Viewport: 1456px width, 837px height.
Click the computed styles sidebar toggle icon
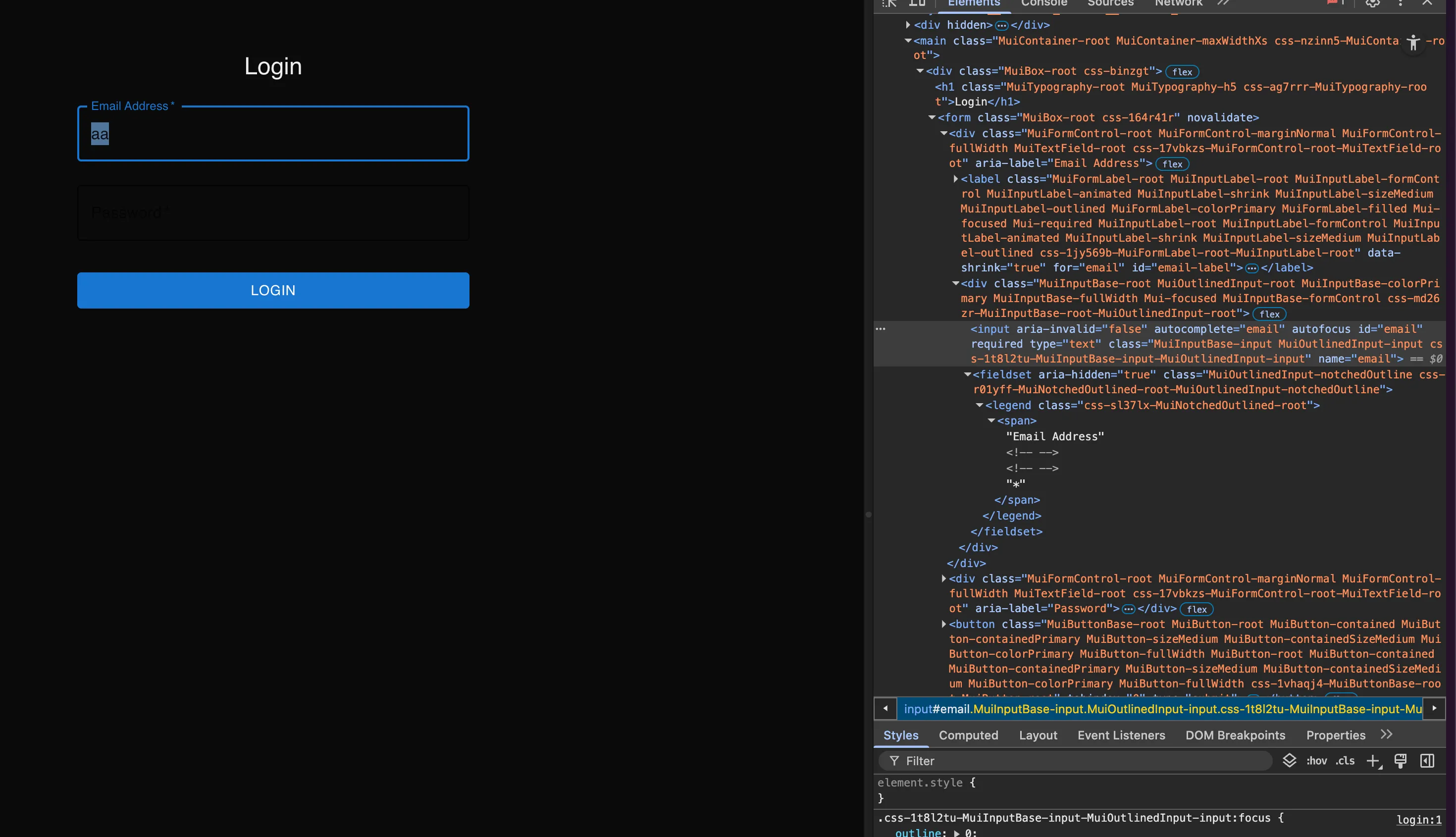point(1427,761)
